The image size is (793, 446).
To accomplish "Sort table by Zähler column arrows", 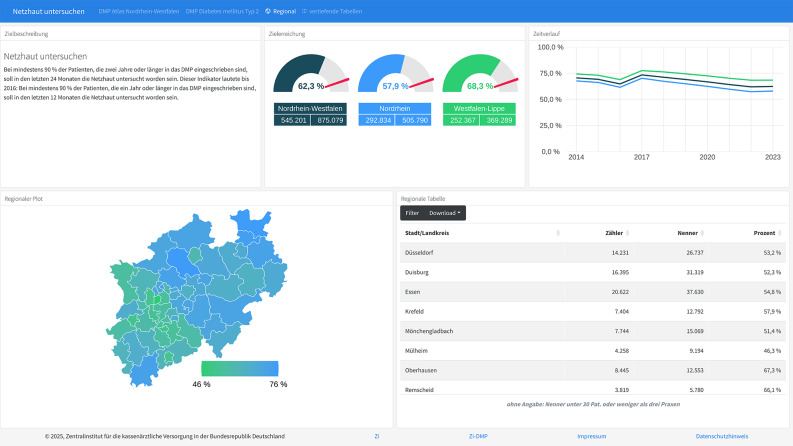I will click(628, 233).
